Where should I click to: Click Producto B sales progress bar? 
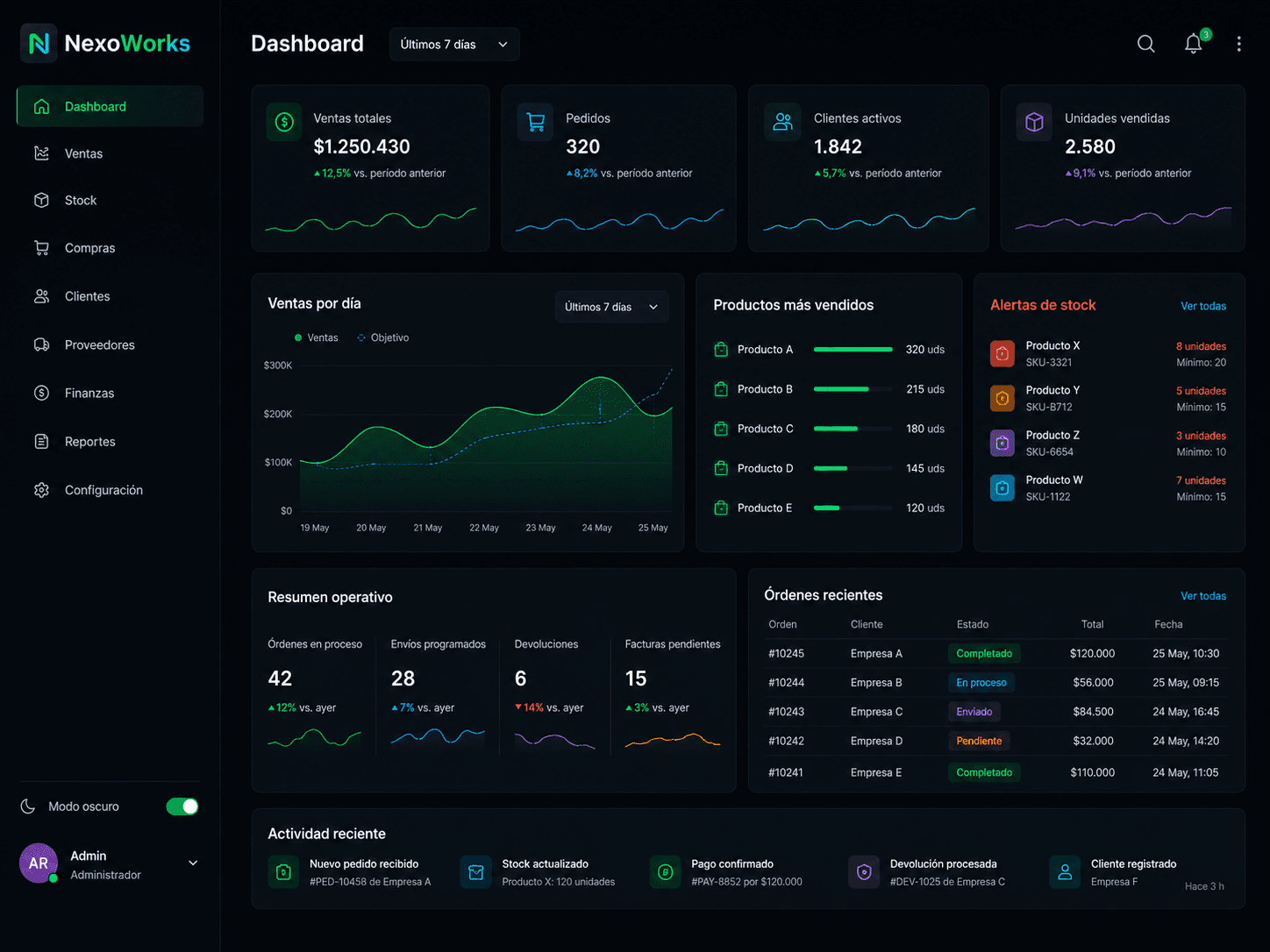pyautogui.click(x=853, y=389)
